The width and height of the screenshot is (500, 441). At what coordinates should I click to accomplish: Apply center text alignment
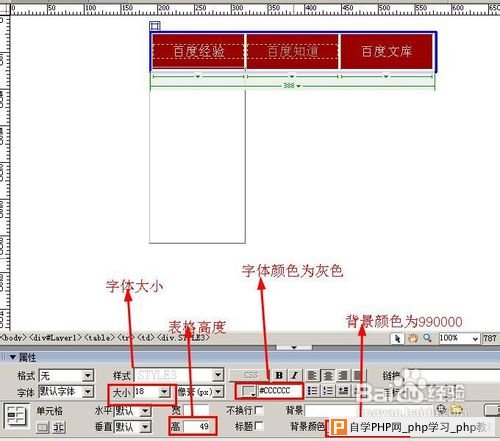[x=327, y=375]
